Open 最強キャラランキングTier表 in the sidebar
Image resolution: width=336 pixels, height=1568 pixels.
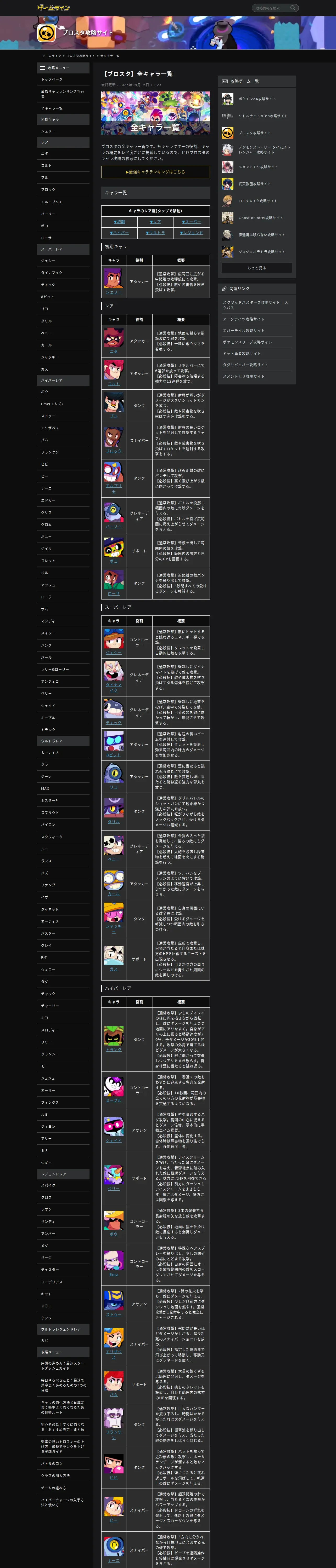click(x=63, y=94)
